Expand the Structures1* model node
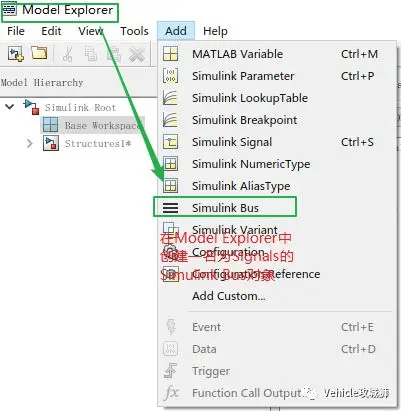The width and height of the screenshot is (401, 411). click(30, 144)
